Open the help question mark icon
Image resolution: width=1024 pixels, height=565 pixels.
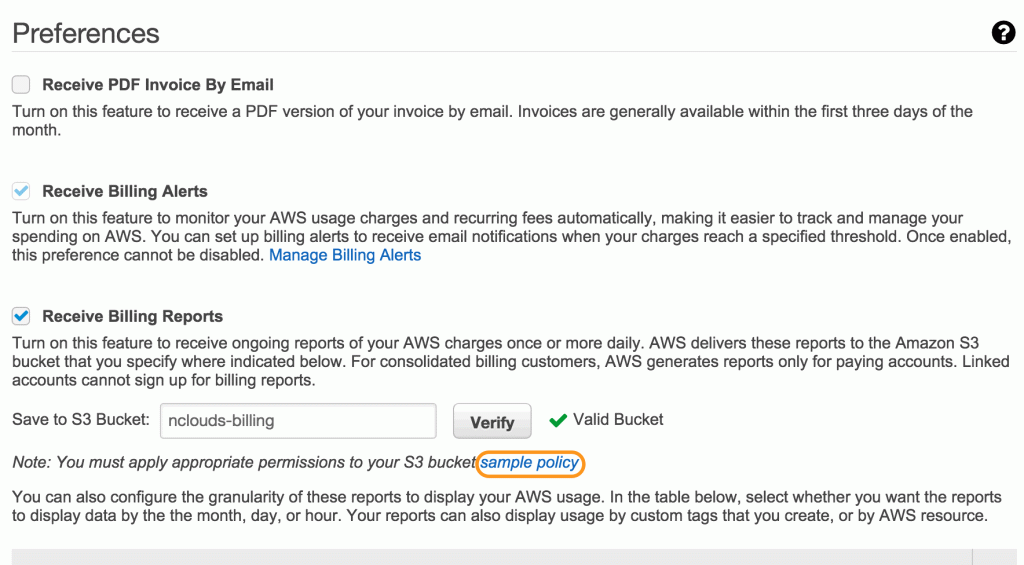tap(1003, 33)
